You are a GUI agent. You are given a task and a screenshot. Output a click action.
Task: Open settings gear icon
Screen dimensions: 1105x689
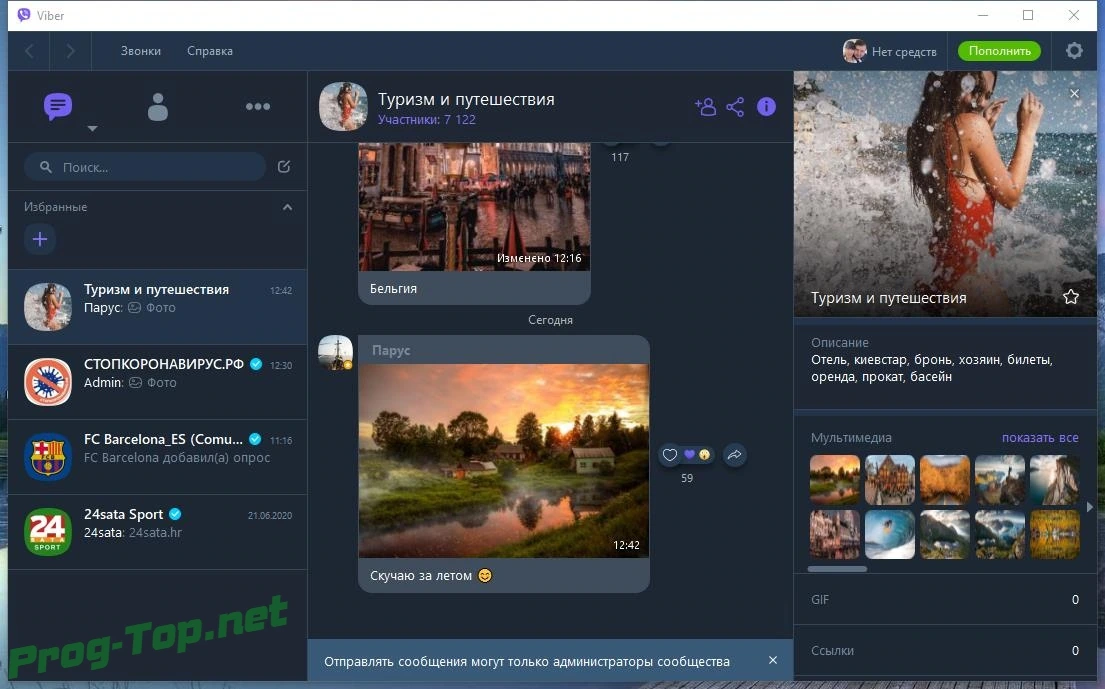click(x=1074, y=51)
